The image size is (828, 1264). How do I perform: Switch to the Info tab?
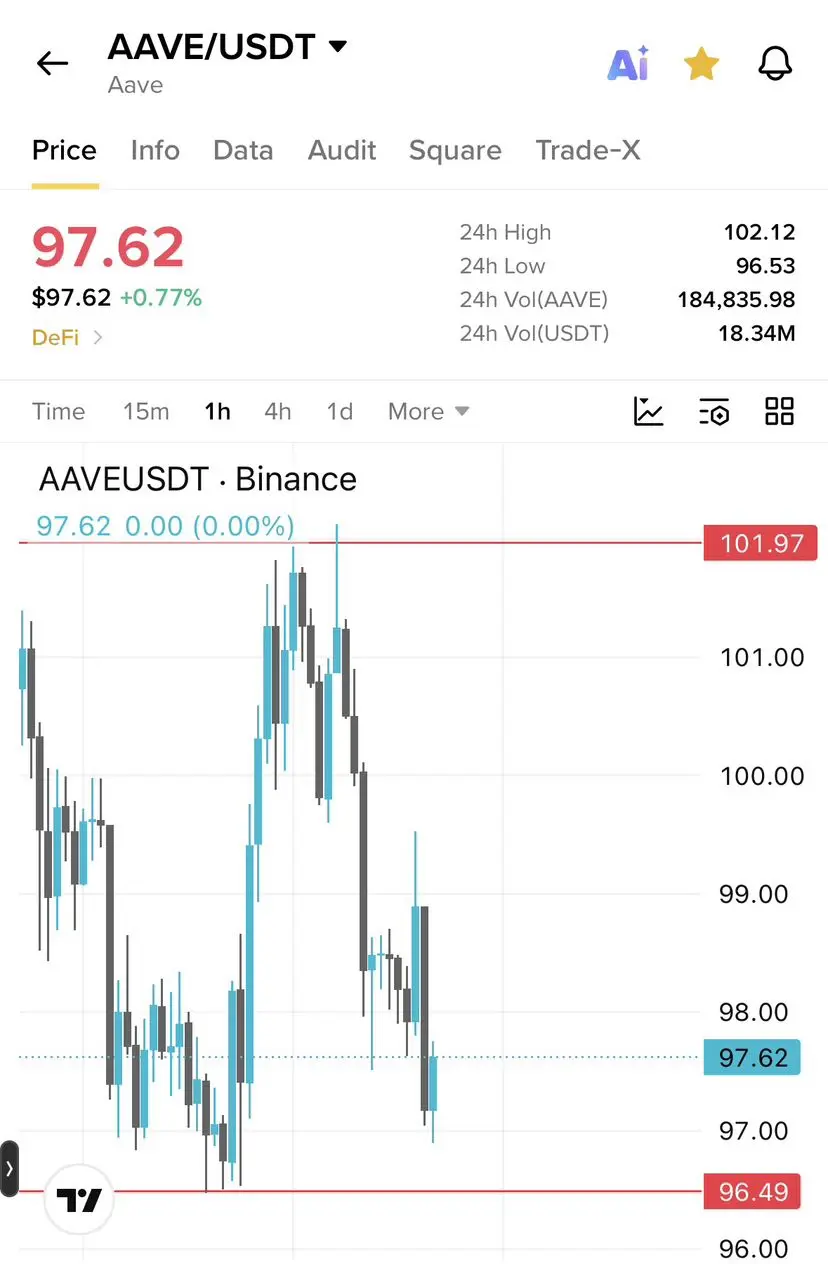155,150
